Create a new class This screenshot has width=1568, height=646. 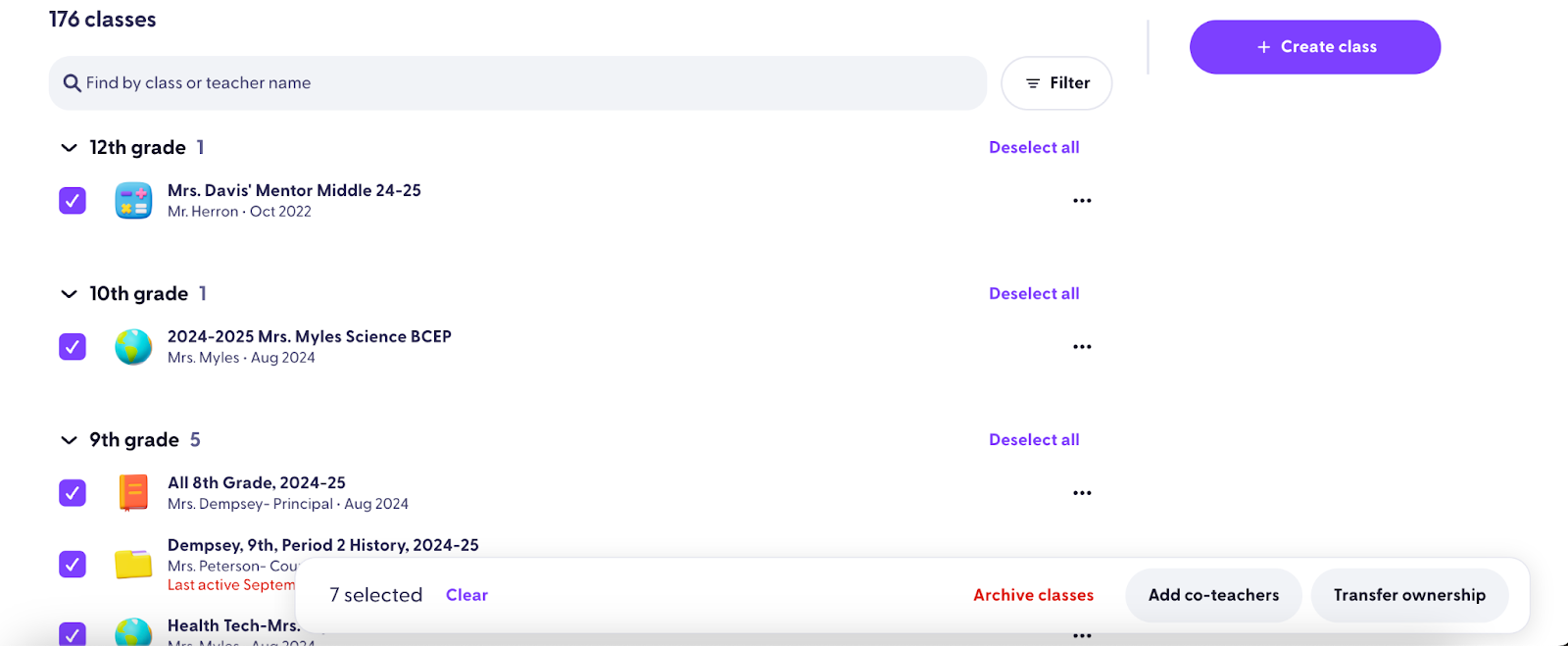click(1315, 47)
